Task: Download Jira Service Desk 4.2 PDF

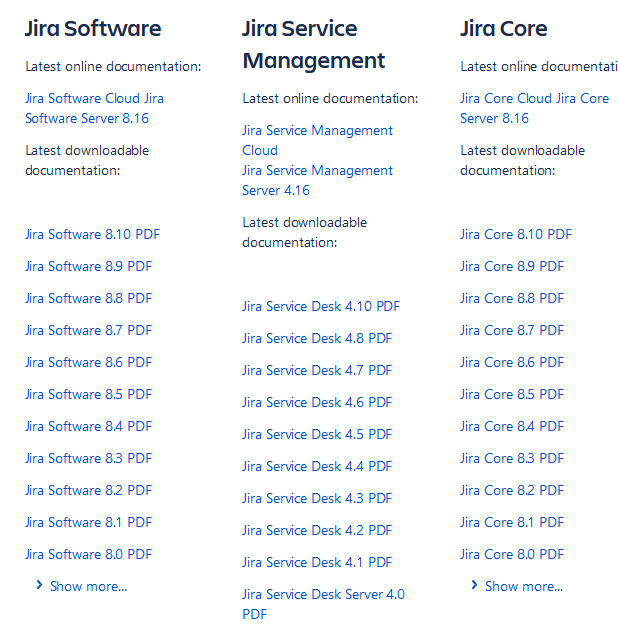Action: pos(317,531)
